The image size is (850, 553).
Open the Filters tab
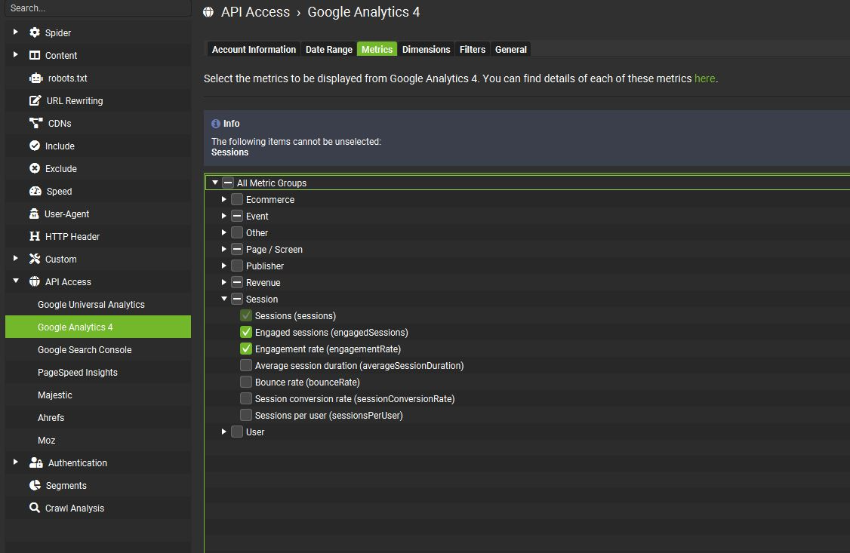point(472,49)
